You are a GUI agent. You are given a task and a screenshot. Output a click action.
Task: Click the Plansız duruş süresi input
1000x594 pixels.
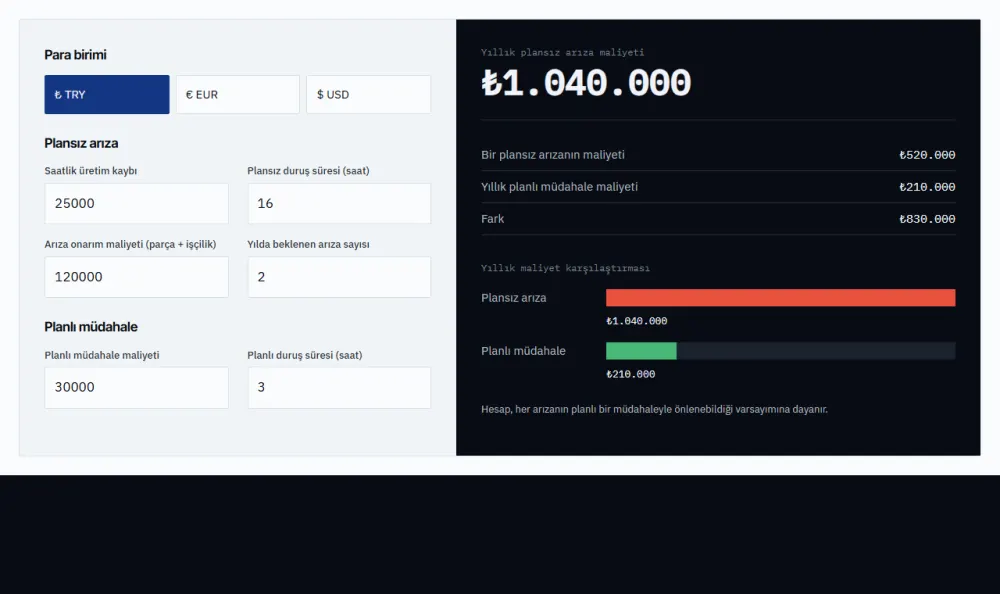[x=339, y=204]
